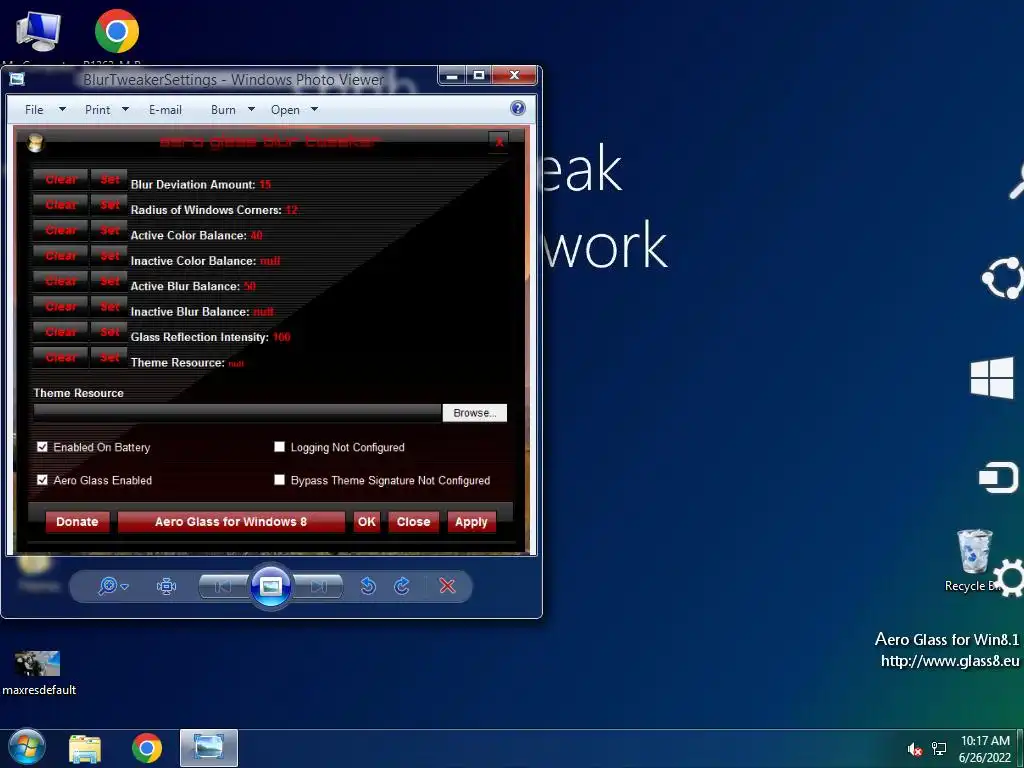Start the slide show round button
Viewport: 1024px width, 768px height.
(271, 586)
